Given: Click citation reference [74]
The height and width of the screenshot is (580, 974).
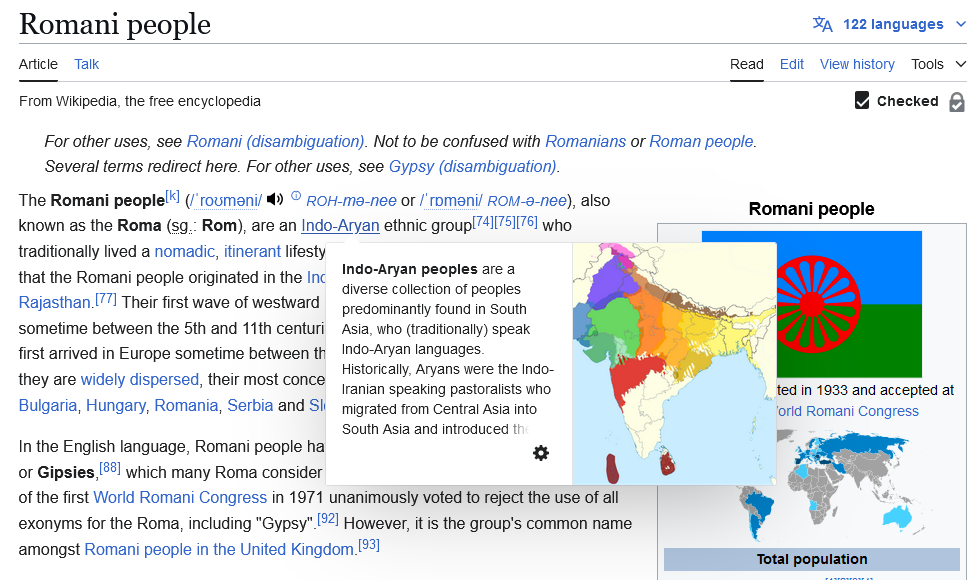Looking at the screenshot, I should point(483,221).
